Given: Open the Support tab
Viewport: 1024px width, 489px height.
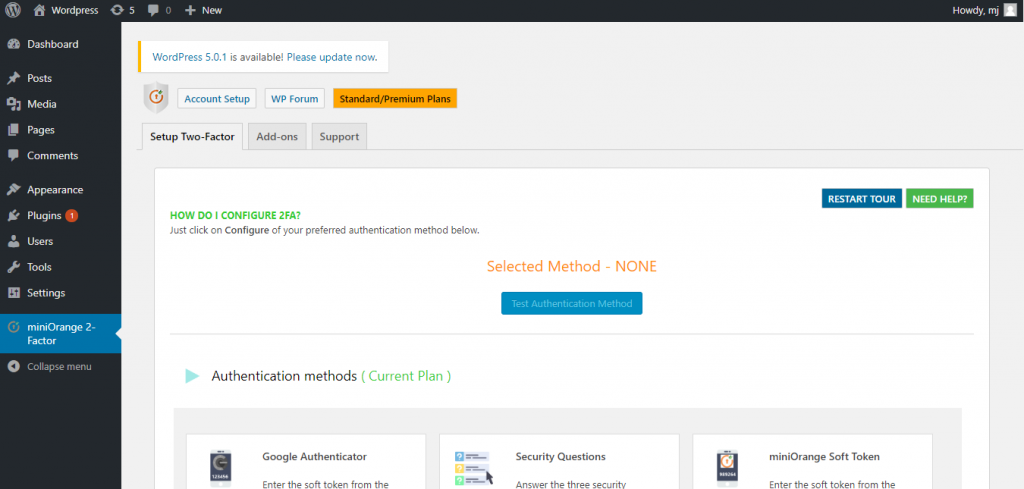Looking at the screenshot, I should [339, 137].
